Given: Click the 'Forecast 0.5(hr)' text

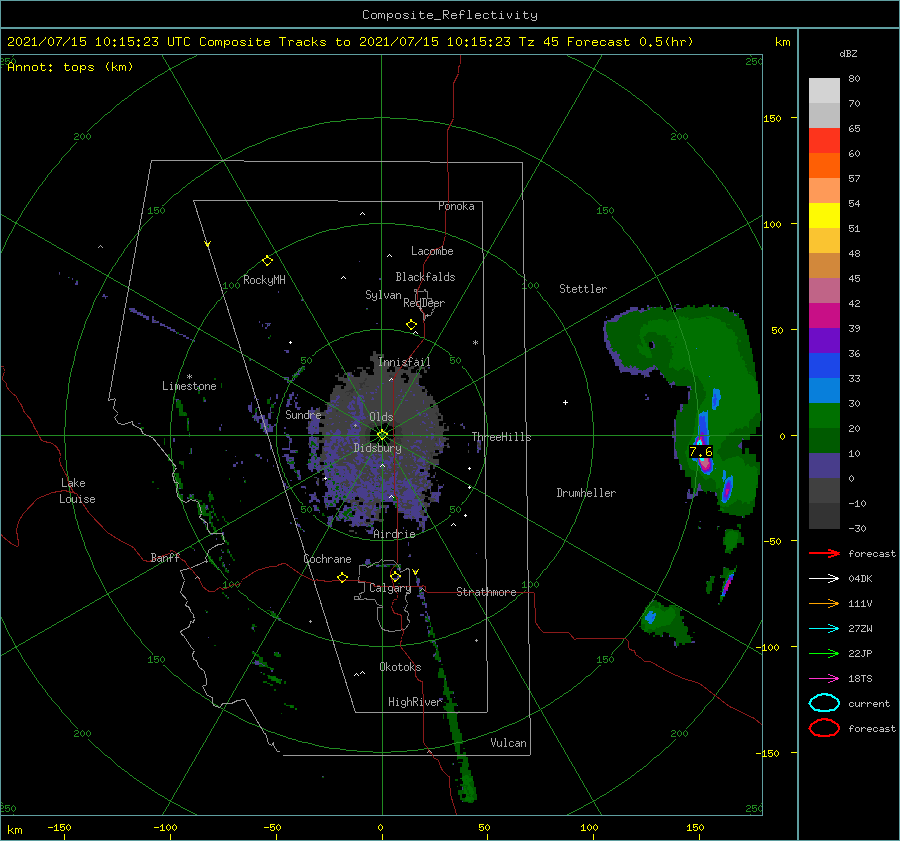Looking at the screenshot, I should (x=630, y=42).
